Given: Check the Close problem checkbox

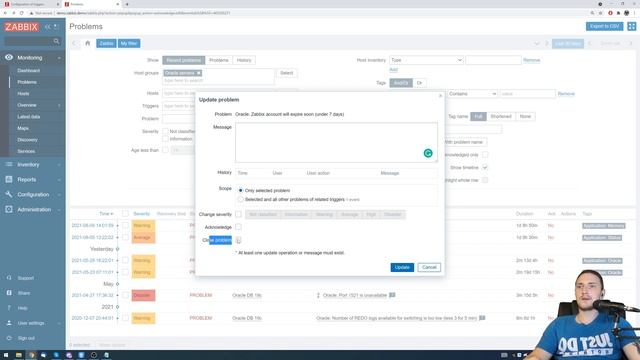Looking at the screenshot, I should (x=238, y=240).
